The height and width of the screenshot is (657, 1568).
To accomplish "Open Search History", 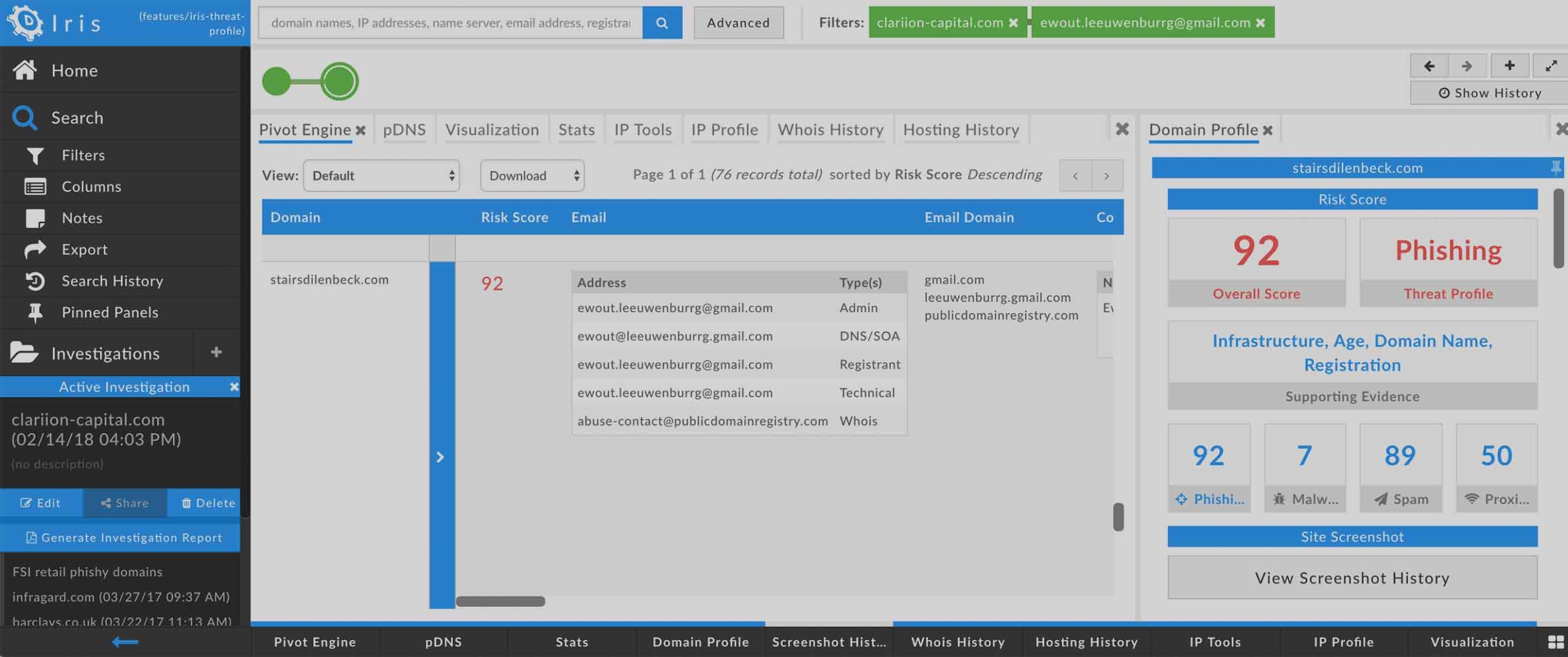I will point(120,280).
